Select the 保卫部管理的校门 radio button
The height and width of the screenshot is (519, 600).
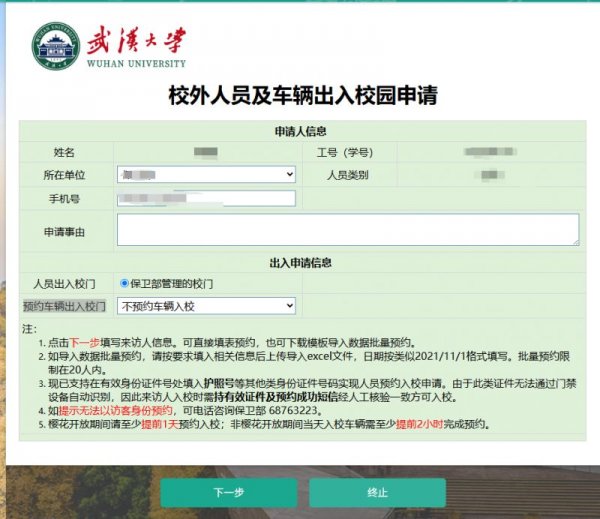[124, 283]
